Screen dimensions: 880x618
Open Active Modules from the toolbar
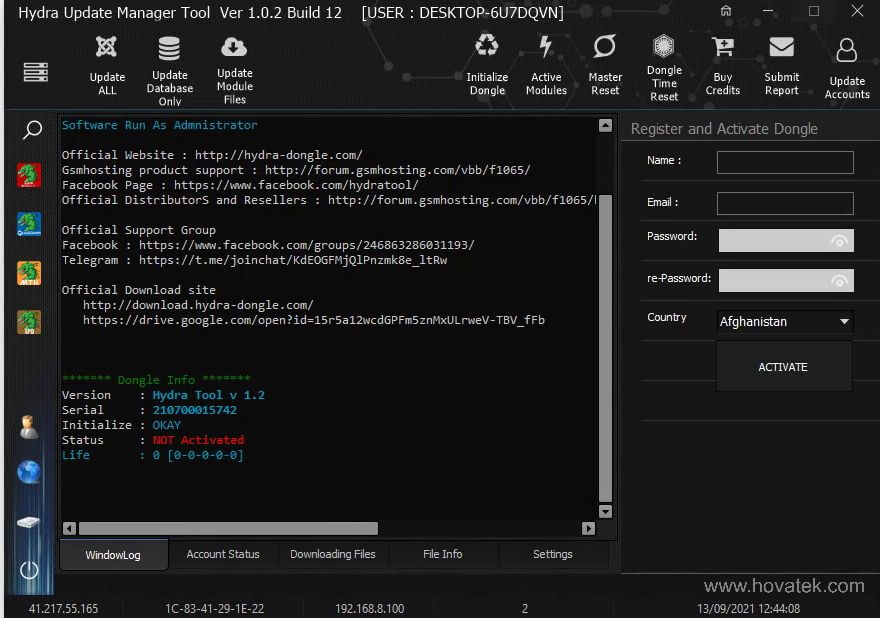pos(546,46)
